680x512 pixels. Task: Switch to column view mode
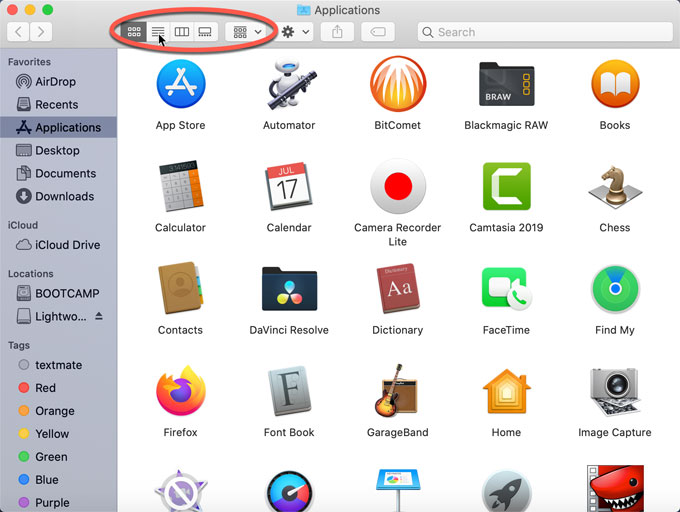pos(181,32)
